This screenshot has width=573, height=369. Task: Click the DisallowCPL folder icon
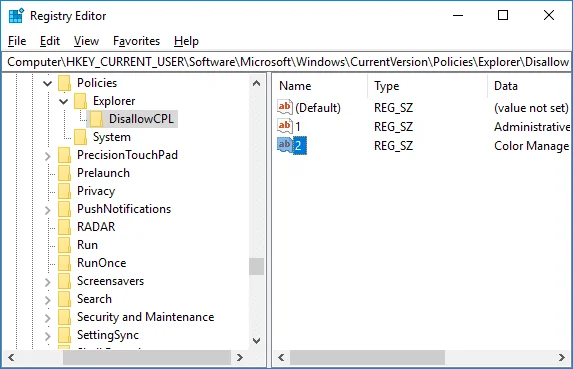[x=96, y=119]
